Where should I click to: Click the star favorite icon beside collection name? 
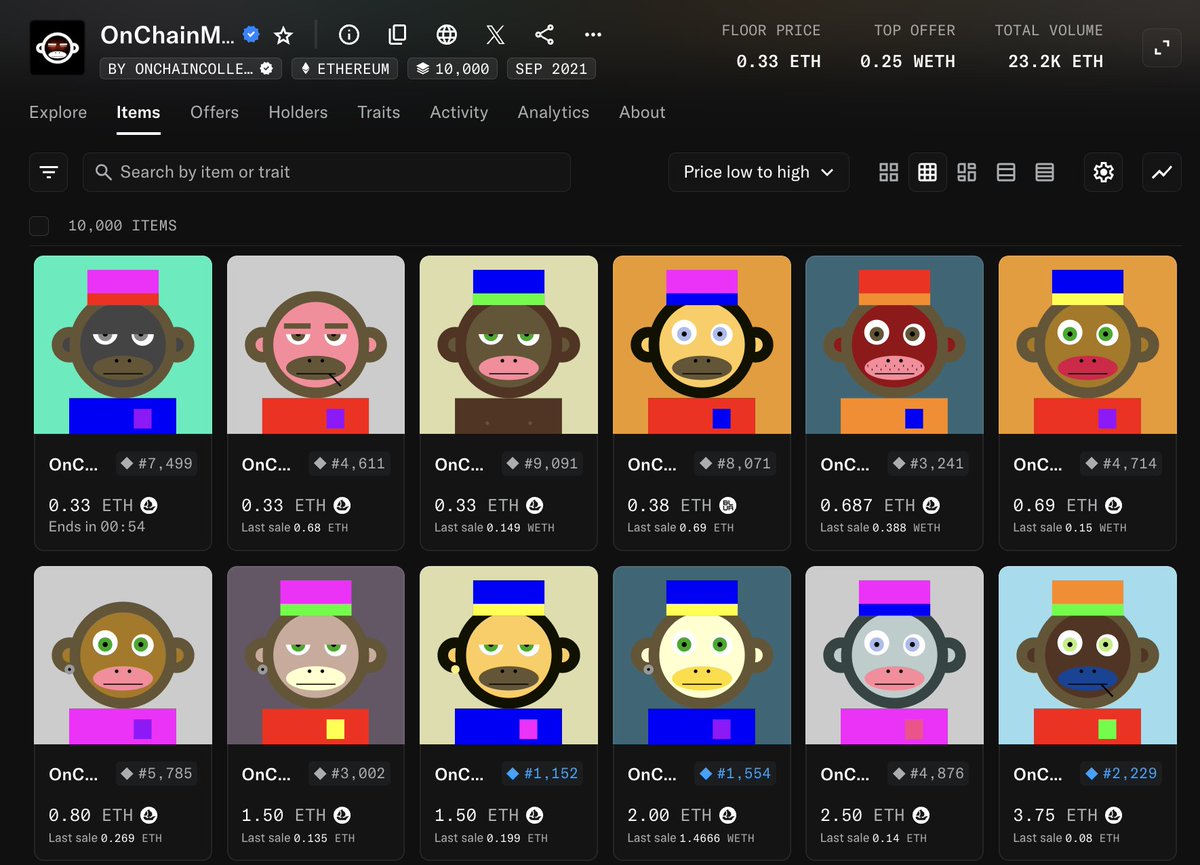[x=283, y=35]
